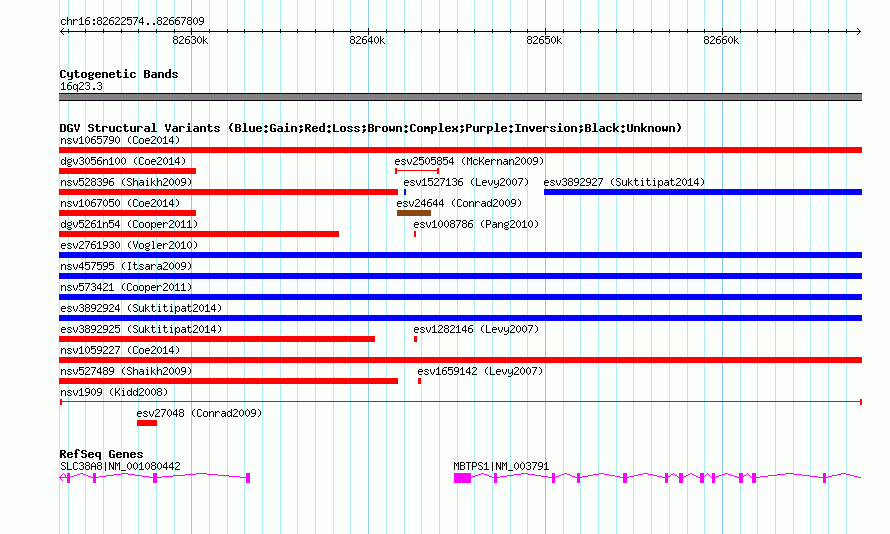This screenshot has width=890, height=534.
Task: Select the red nsv1067050 loss bar
Action: [127, 213]
